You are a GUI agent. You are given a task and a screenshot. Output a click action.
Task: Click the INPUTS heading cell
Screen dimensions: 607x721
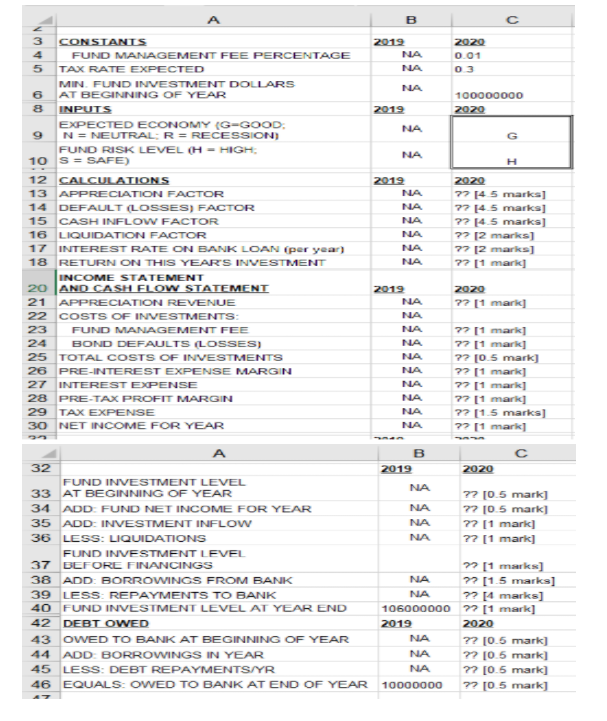[213, 109]
